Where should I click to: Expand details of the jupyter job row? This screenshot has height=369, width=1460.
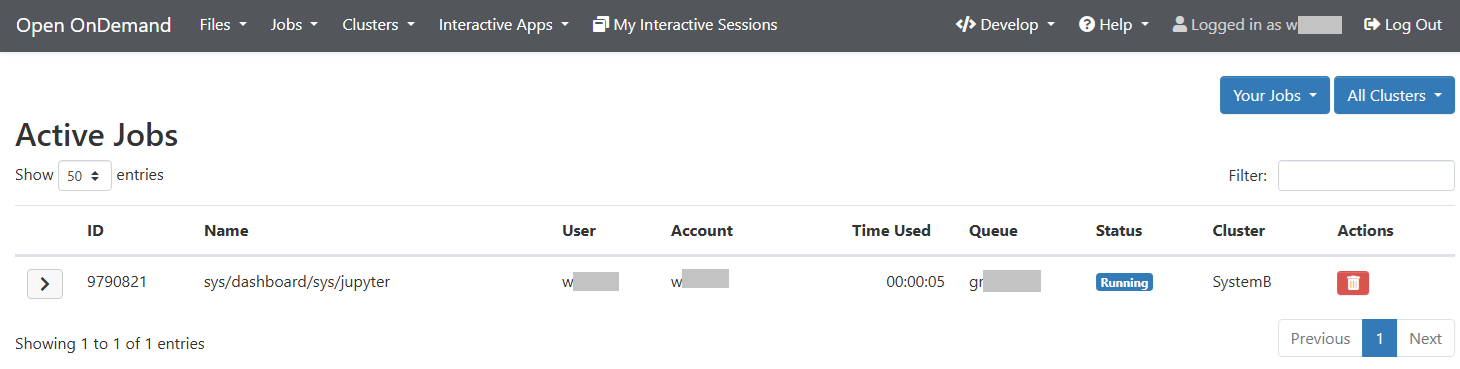[45, 283]
